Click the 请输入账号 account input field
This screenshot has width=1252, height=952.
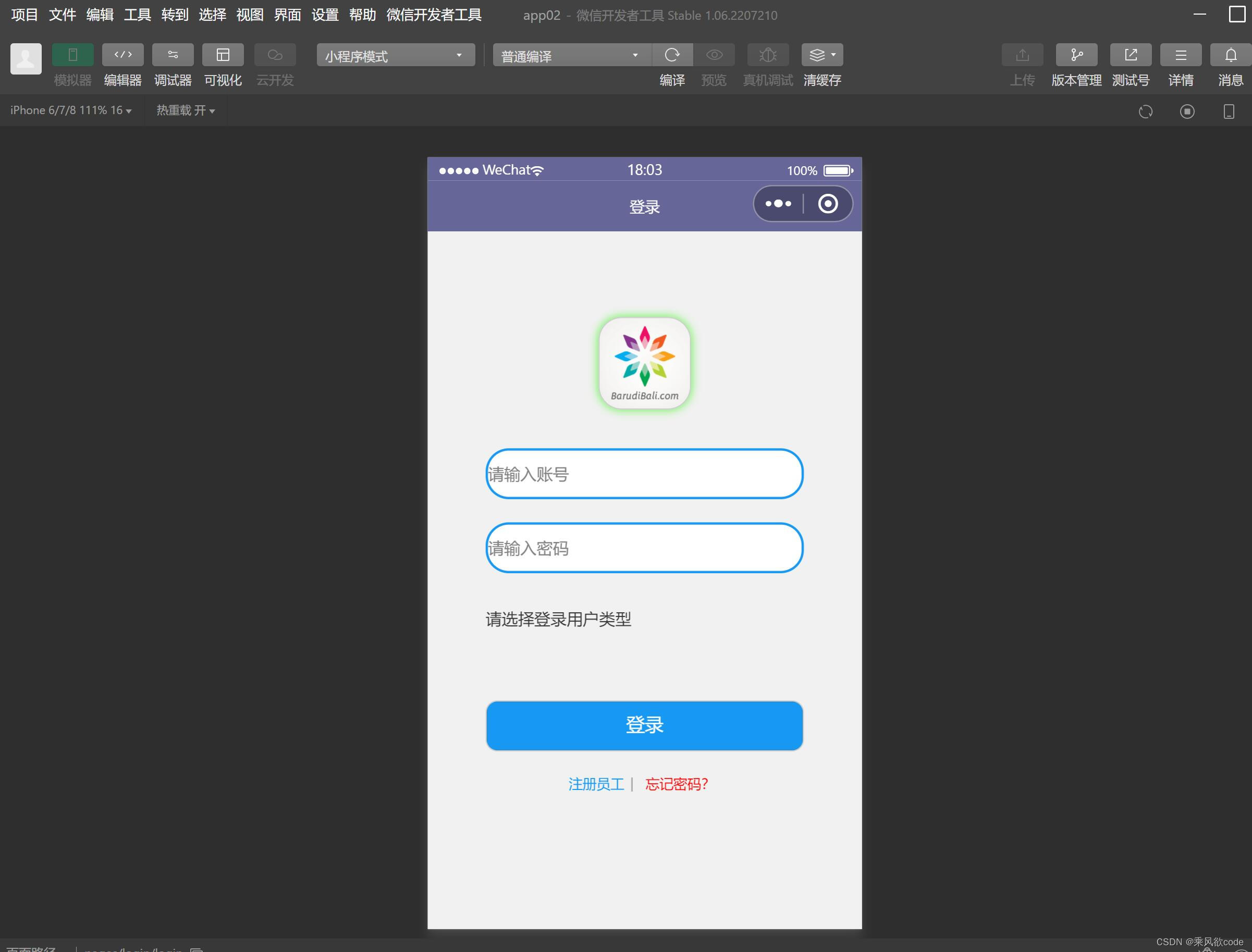[644, 474]
